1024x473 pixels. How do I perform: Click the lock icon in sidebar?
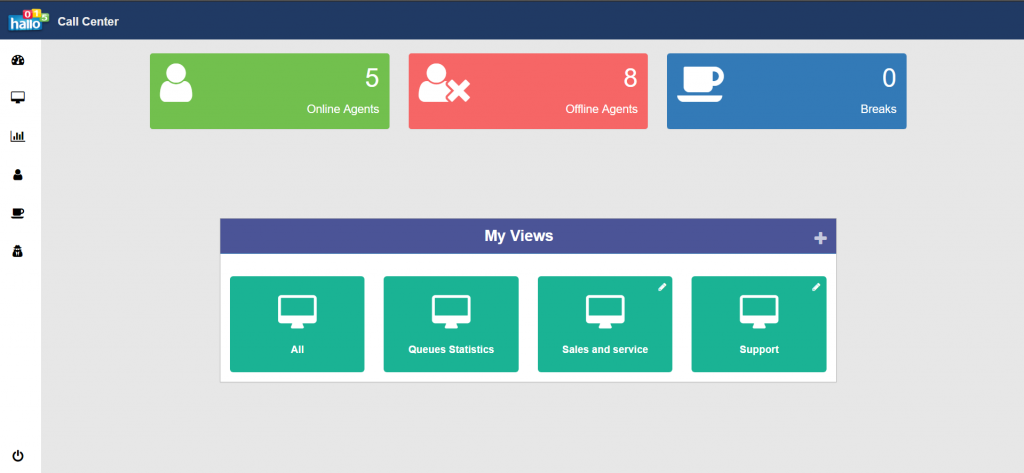click(17, 252)
